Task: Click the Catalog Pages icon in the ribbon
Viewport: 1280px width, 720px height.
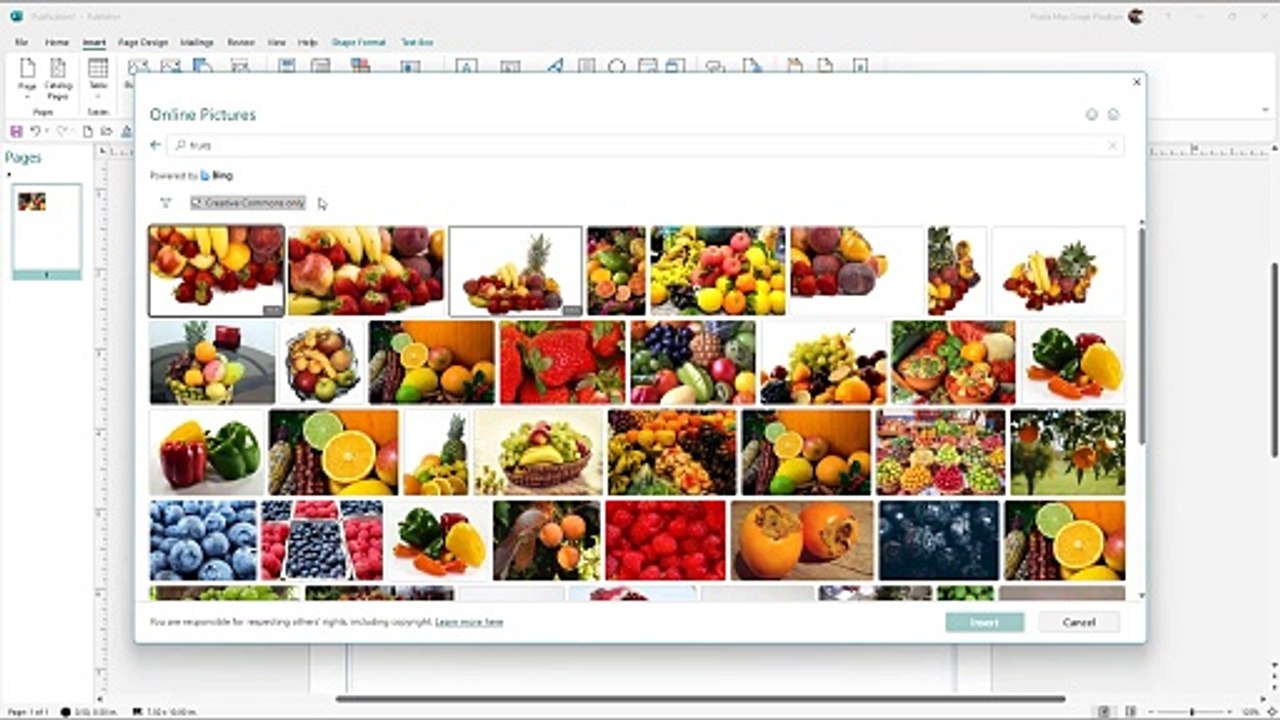Action: pos(58,68)
